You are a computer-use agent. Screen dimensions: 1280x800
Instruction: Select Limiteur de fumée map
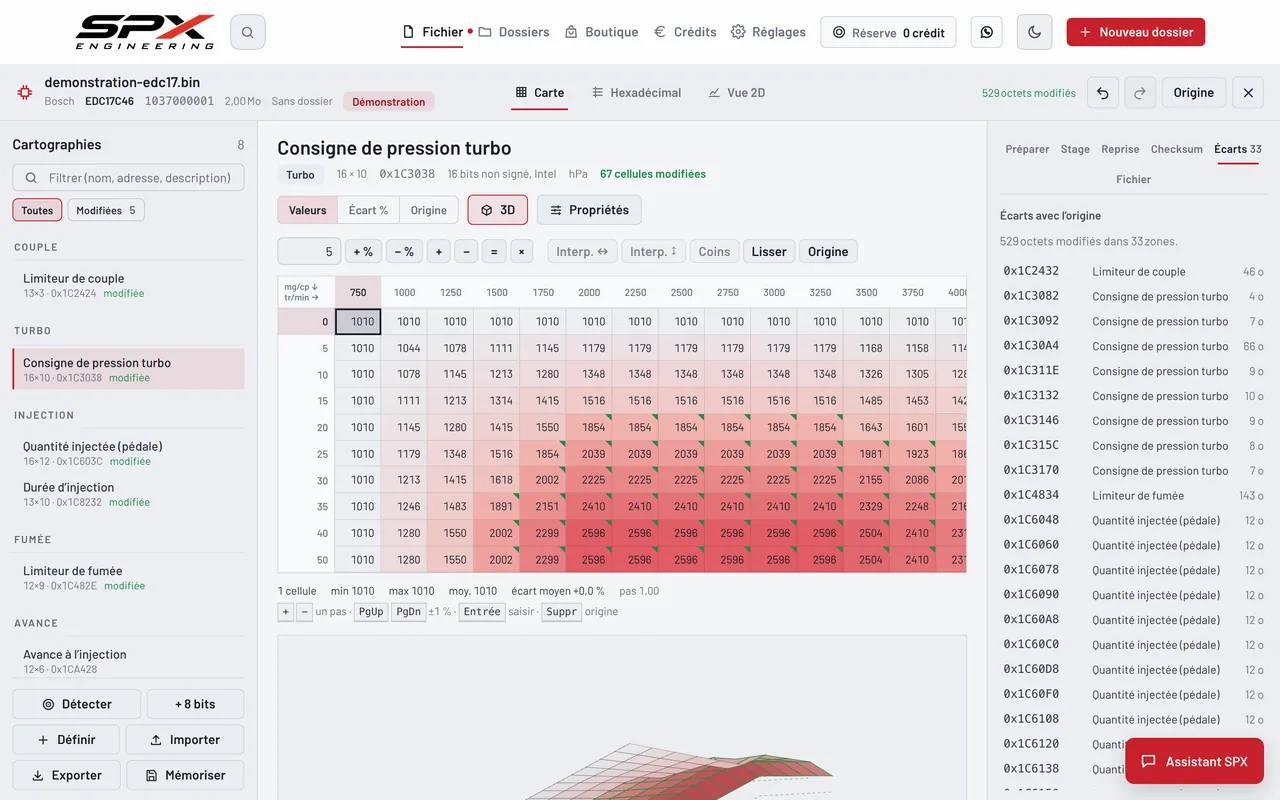128,577
